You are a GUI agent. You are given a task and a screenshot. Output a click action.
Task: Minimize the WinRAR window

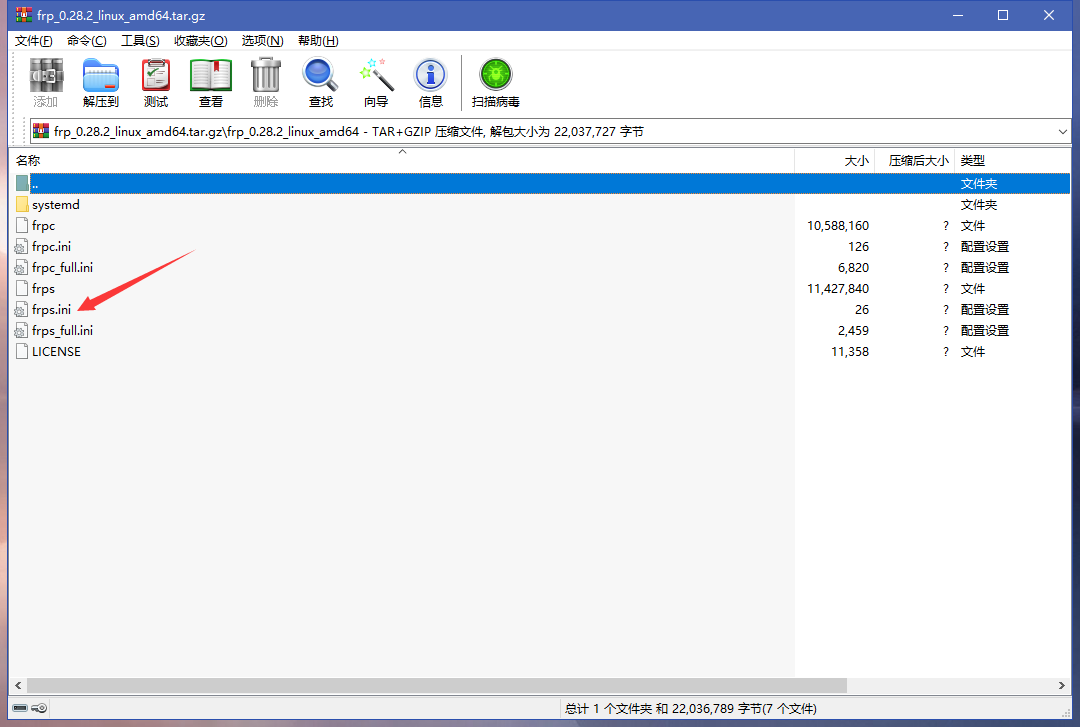pyautogui.click(x=957, y=15)
